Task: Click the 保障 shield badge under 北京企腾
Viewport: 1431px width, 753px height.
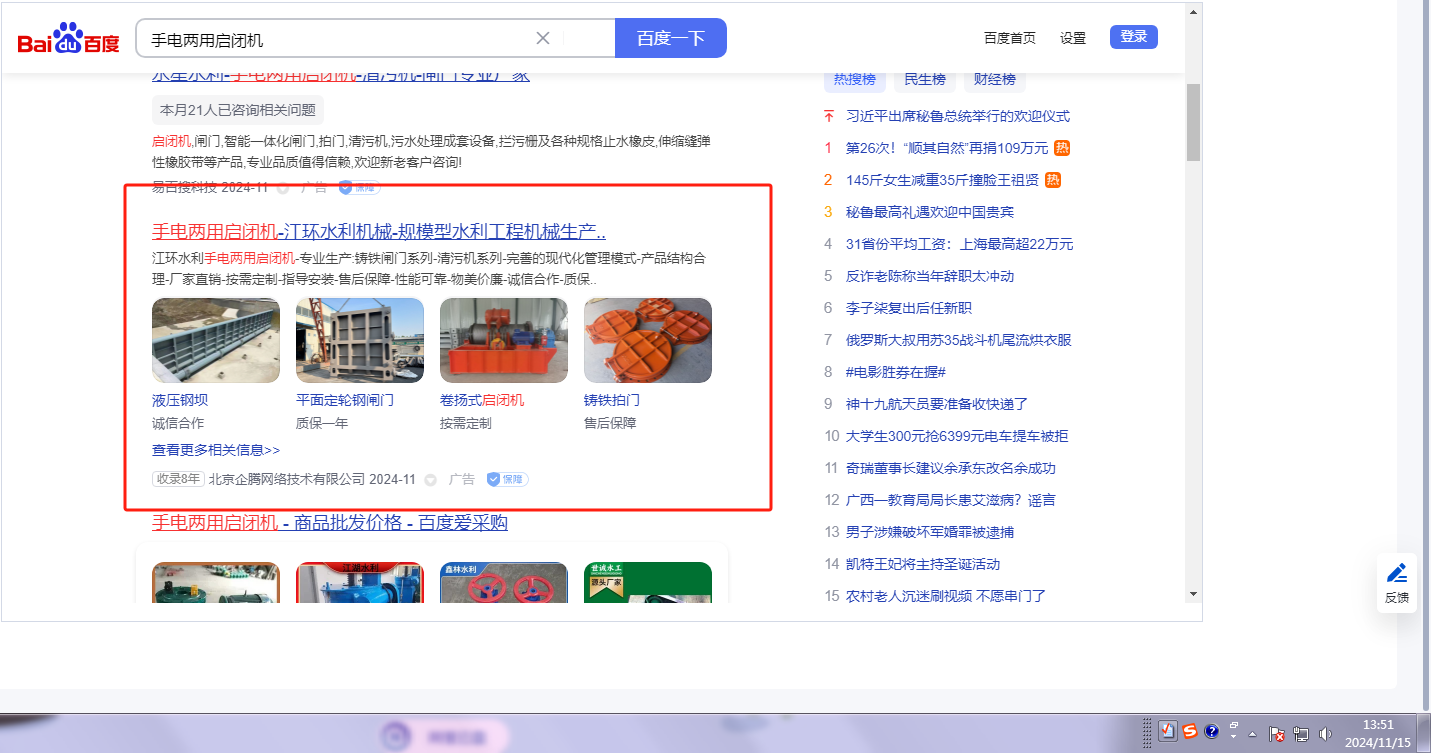Action: tap(508, 479)
